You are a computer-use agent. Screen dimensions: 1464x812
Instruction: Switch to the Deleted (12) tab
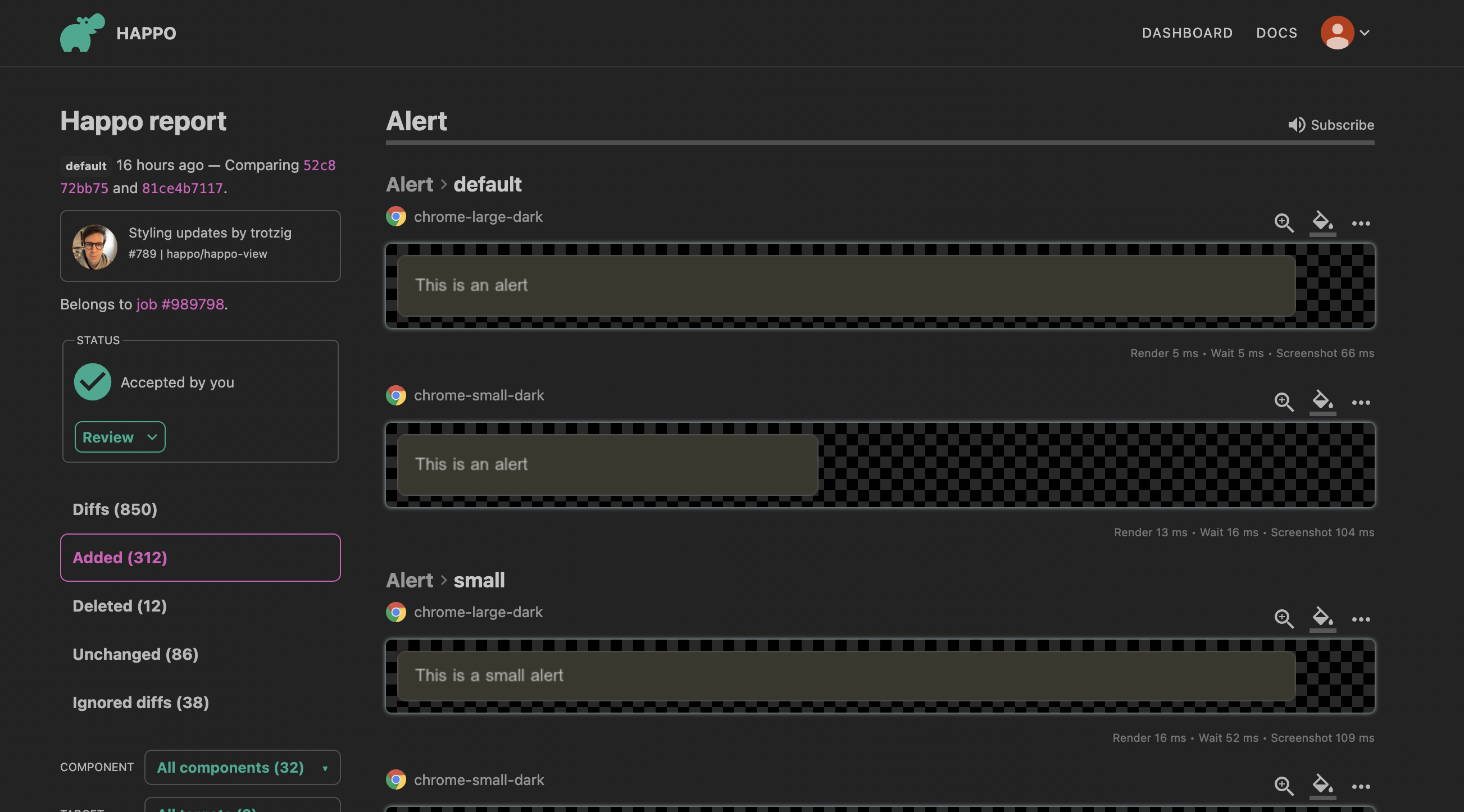119,606
